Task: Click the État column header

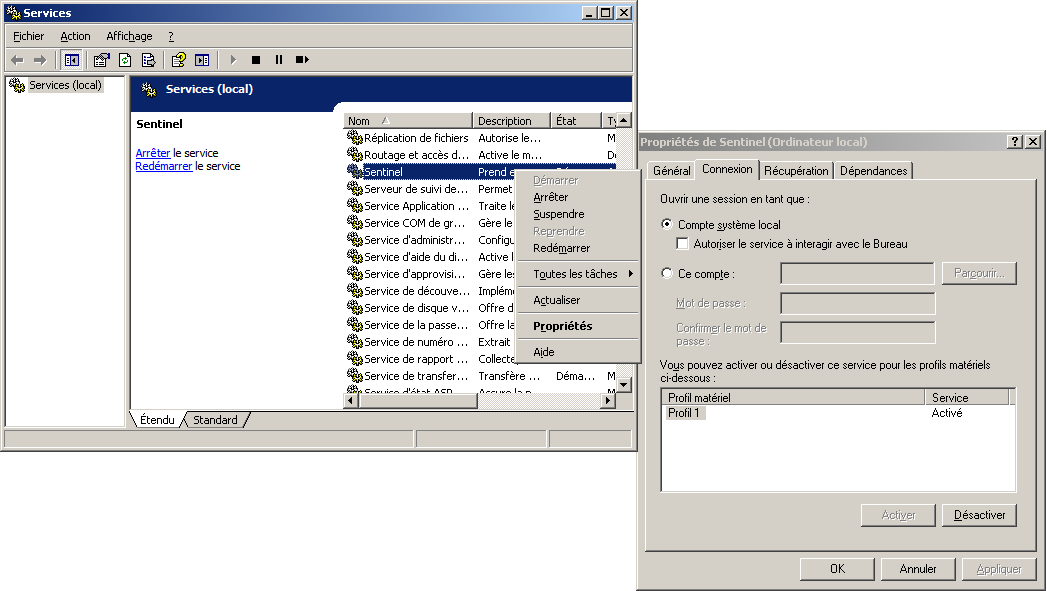Action: coord(576,121)
